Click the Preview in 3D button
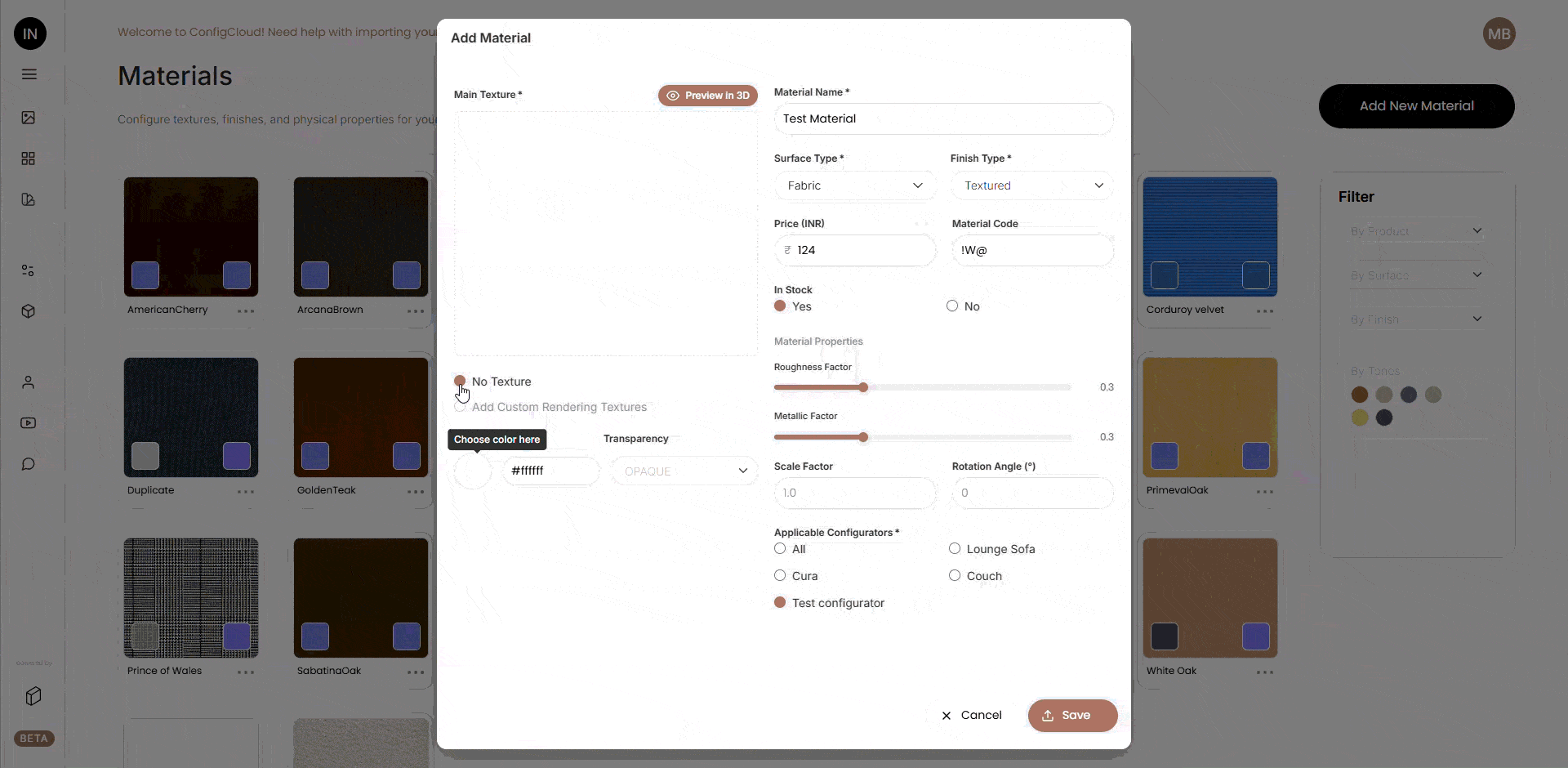1568x768 pixels. pos(707,96)
